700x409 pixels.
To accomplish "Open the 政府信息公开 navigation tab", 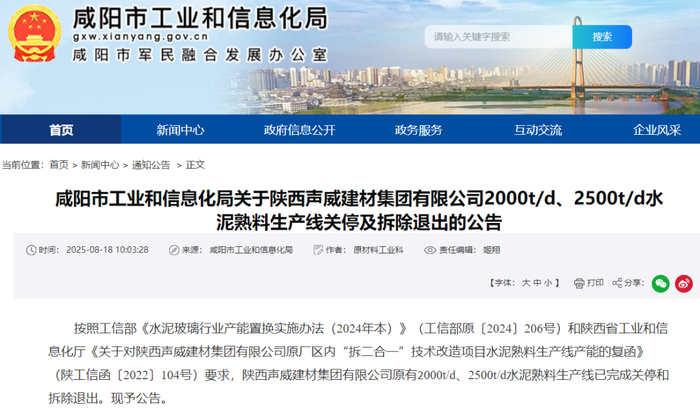I will coord(300,130).
